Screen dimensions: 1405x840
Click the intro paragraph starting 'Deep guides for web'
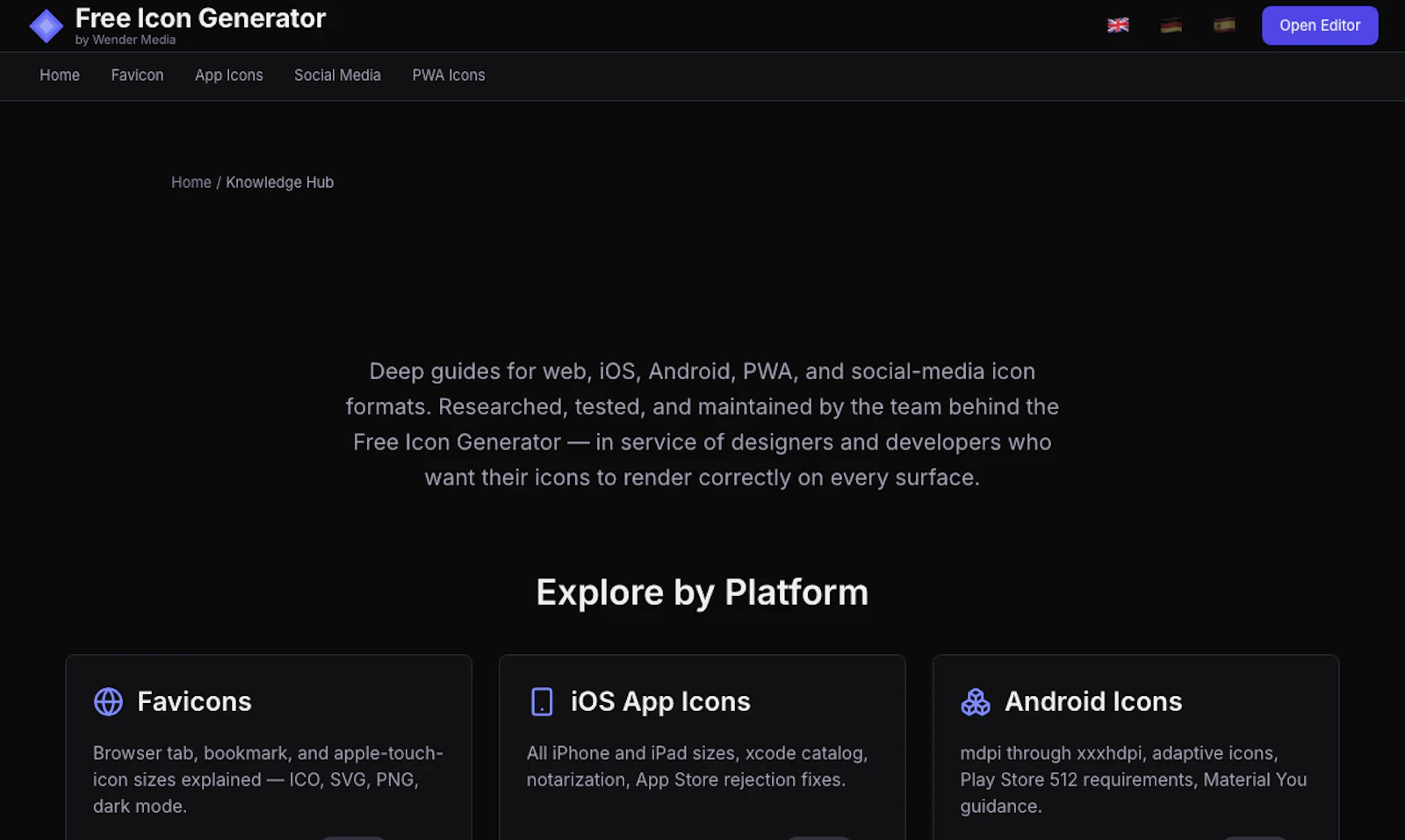pos(702,424)
